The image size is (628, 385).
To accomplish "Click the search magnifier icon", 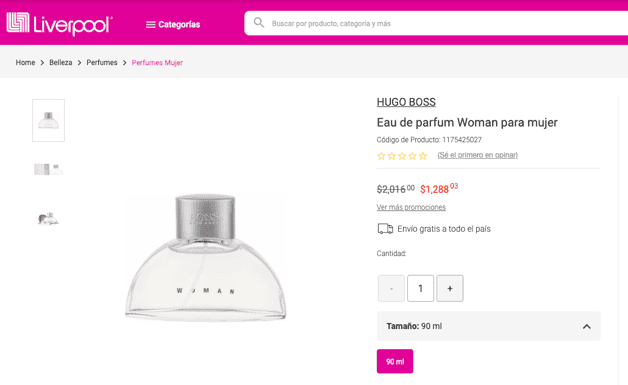I will click(259, 22).
